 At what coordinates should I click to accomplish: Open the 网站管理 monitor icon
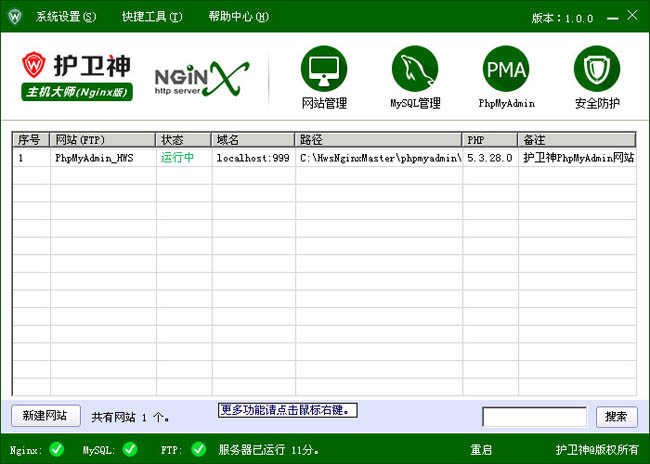point(324,69)
